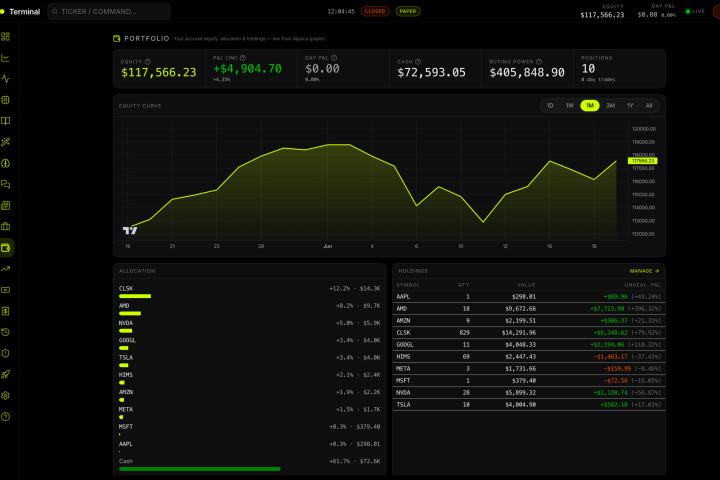Screen dimensions: 720x480
Task: Select the MSFT row in Holdings
Action: click(x=529, y=380)
